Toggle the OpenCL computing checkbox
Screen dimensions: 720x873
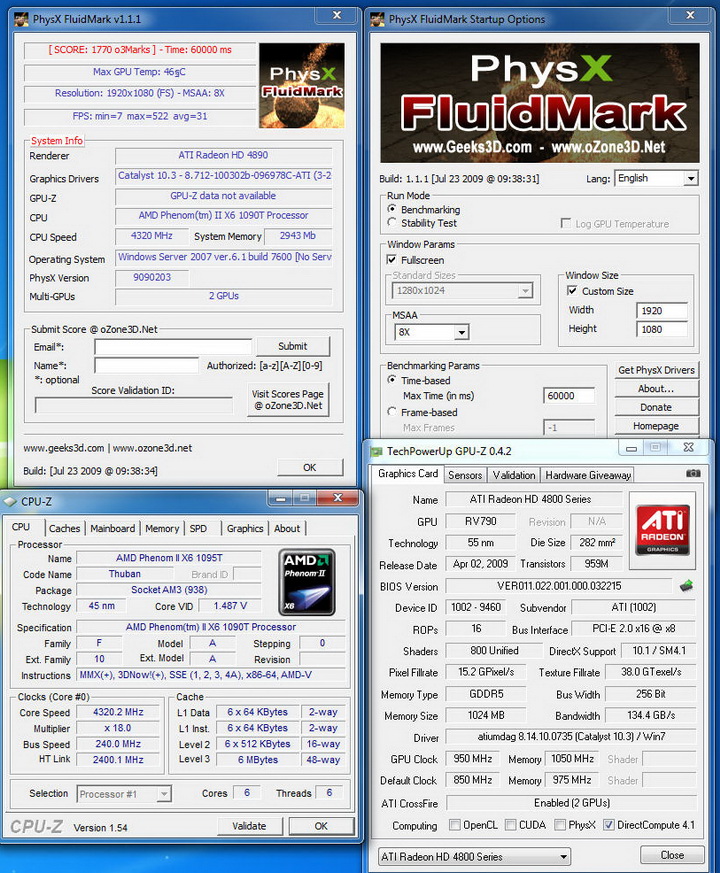(454, 825)
